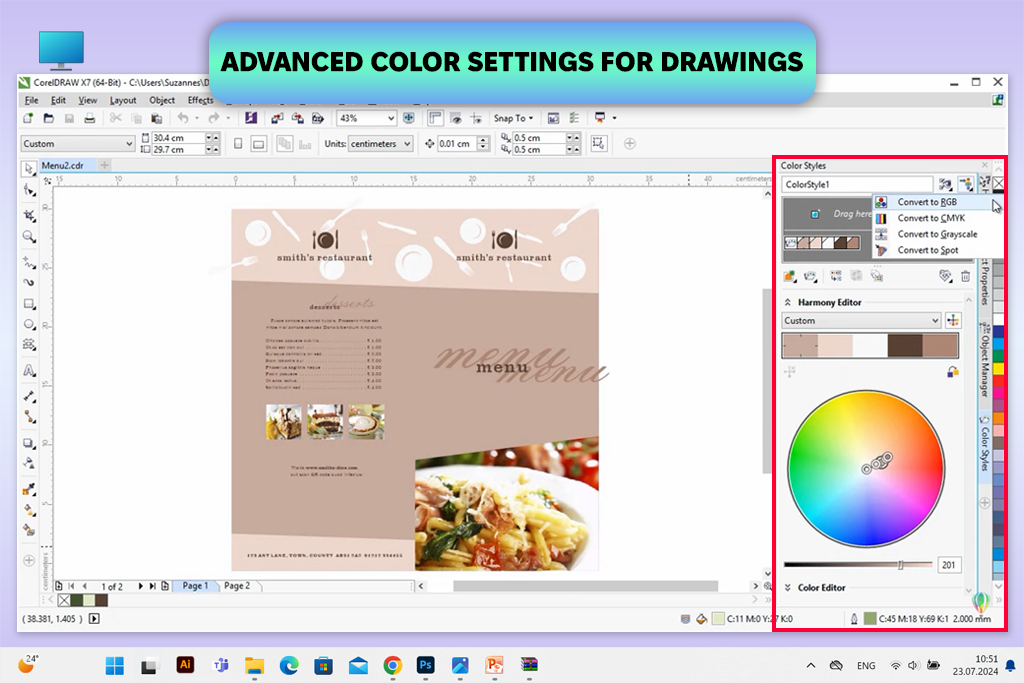The height and width of the screenshot is (683, 1024).
Task: Select the Drop Shadow tool
Action: (x=29, y=443)
